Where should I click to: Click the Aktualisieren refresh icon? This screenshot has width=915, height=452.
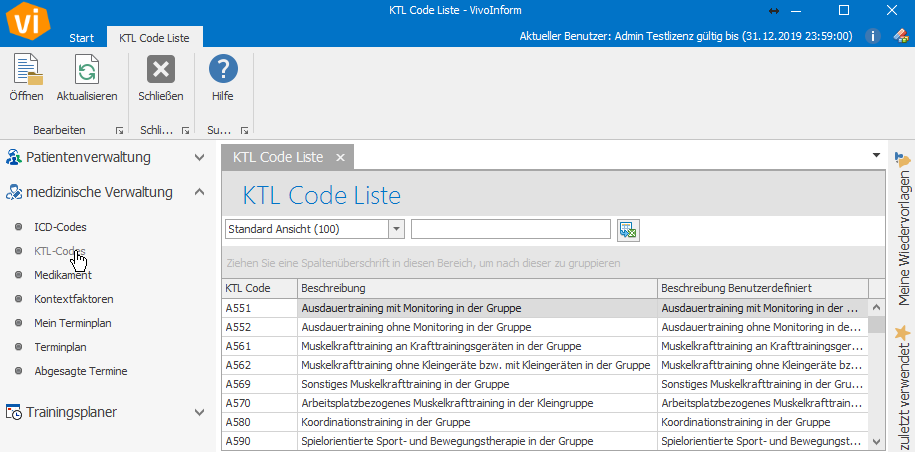coord(87,70)
